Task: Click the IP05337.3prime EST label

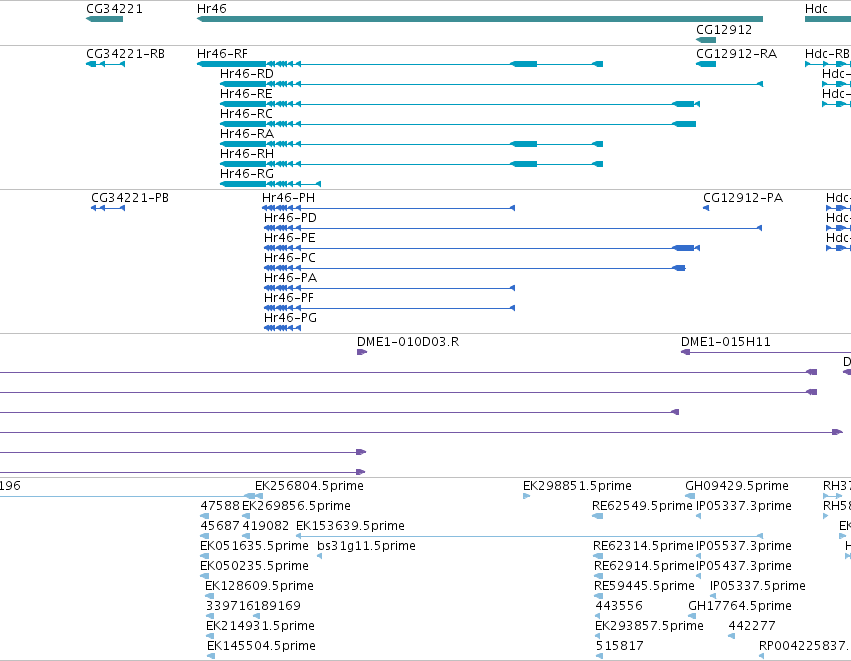Action: [744, 506]
